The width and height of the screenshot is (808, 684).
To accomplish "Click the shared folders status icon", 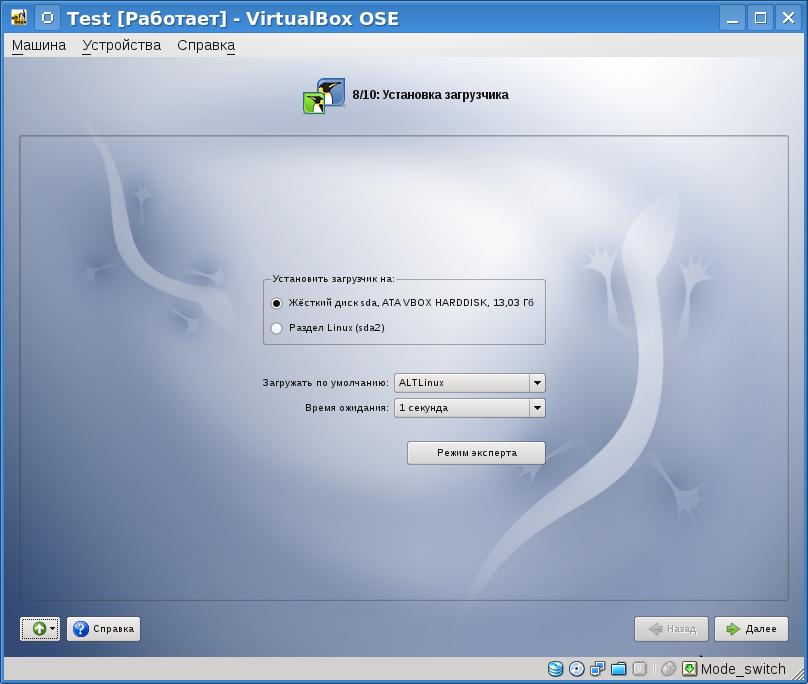I will point(619,669).
